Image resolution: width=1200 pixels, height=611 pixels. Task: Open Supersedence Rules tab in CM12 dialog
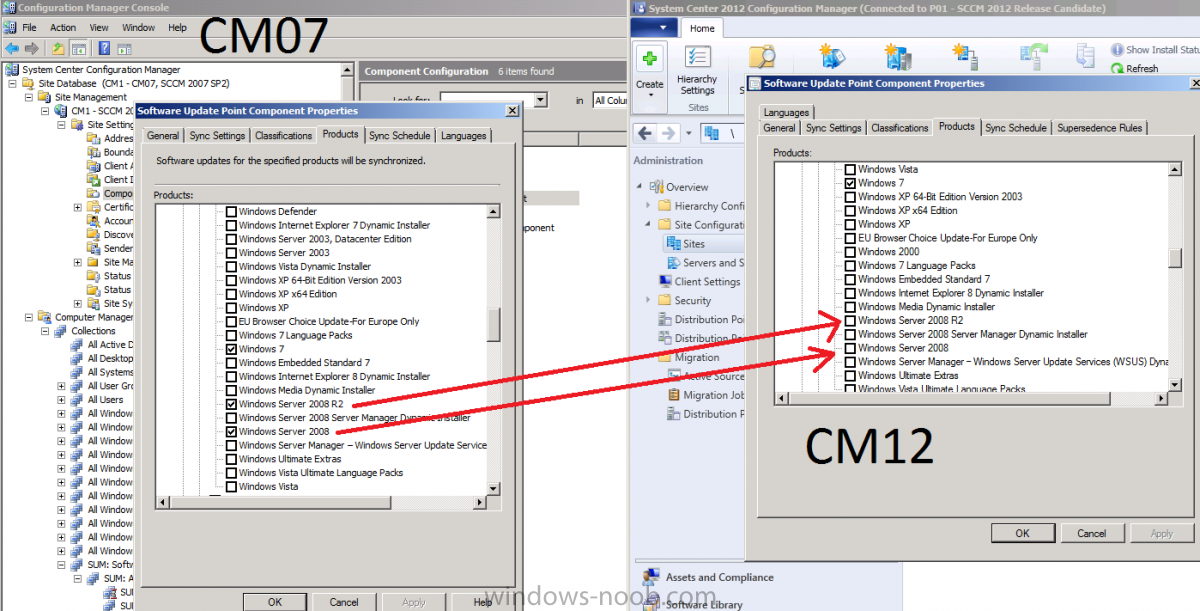pos(1100,128)
